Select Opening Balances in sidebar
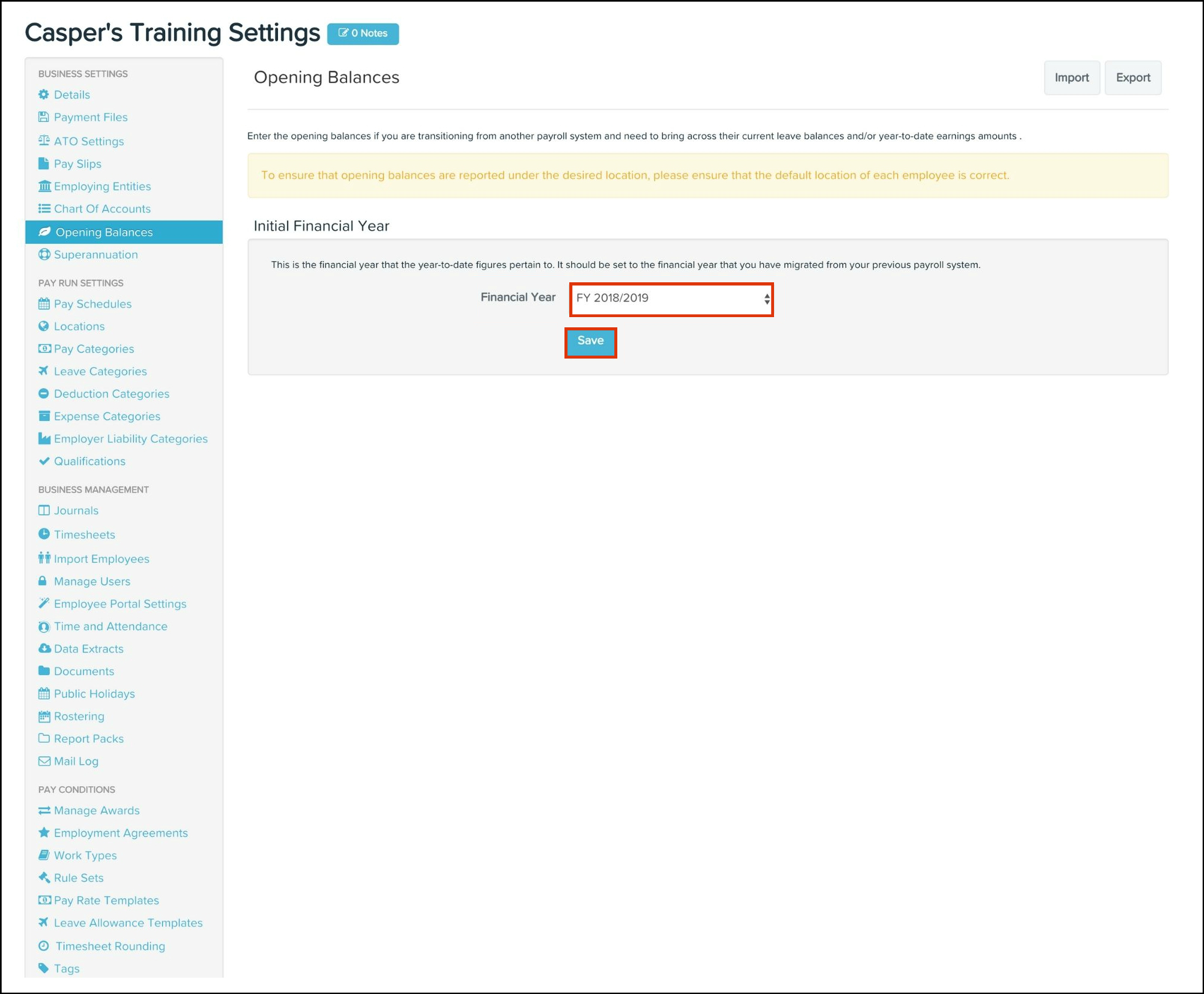This screenshot has width=1204, height=994. [104, 232]
